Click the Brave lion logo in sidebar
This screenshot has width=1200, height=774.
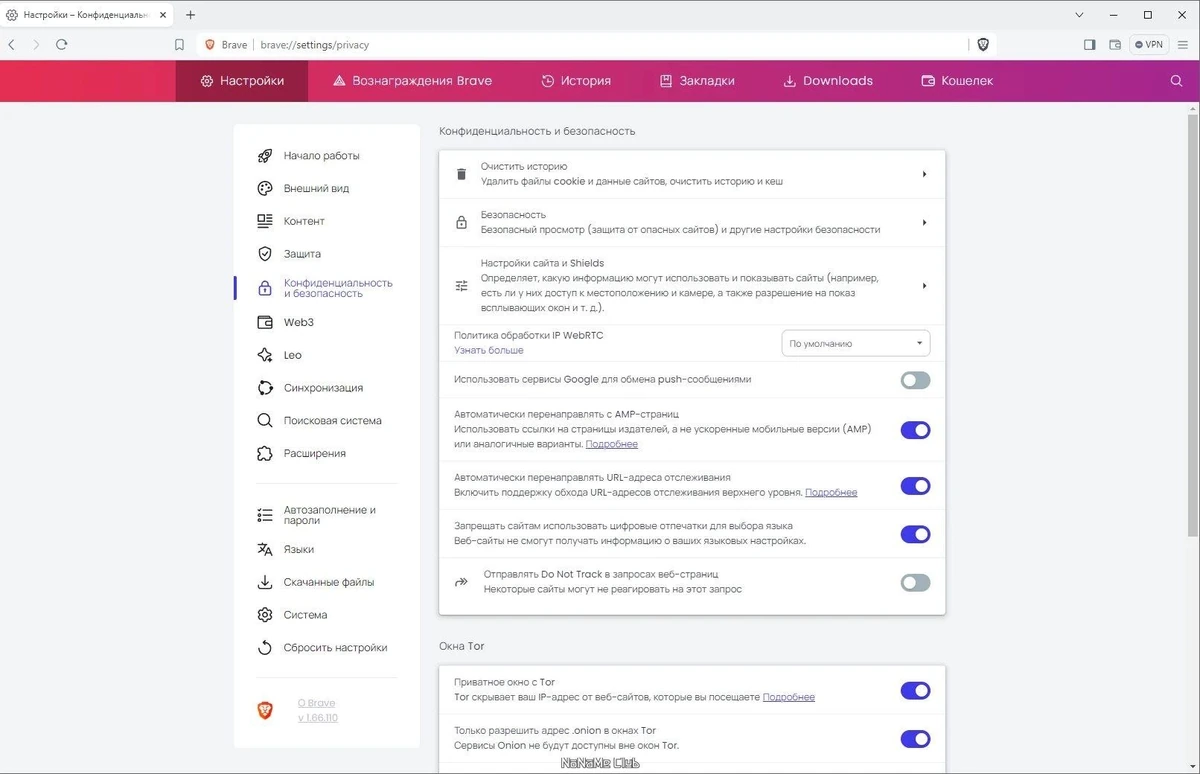point(265,710)
